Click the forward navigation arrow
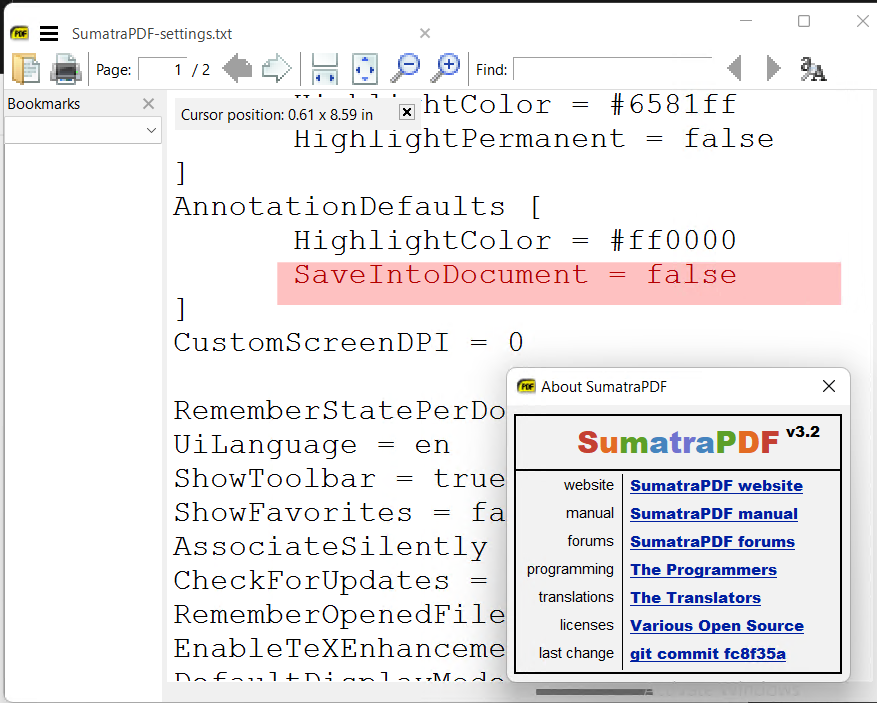877x703 pixels. 276,69
